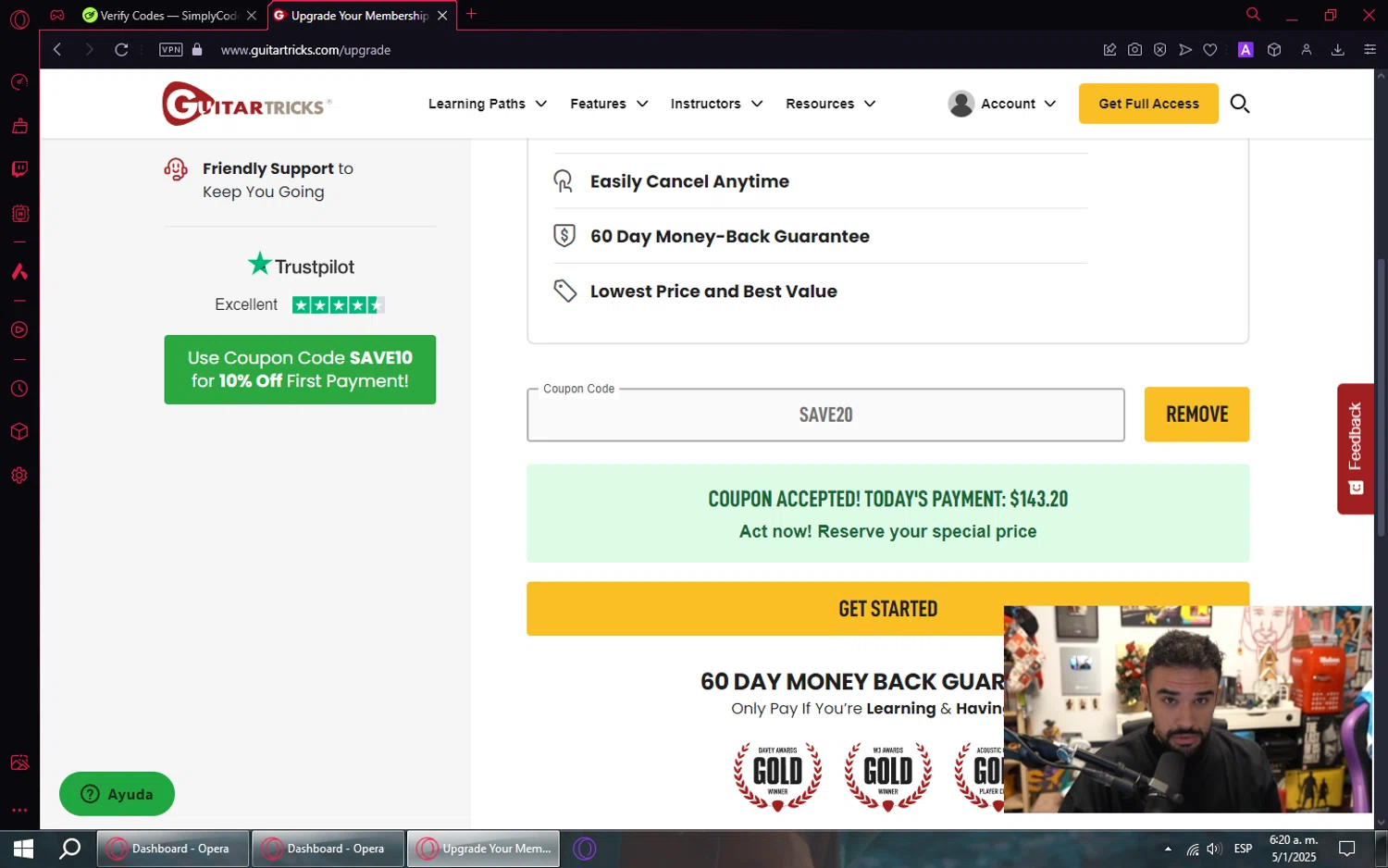Open the sidebar three-dots more menu
1388x868 pixels.
(19, 810)
